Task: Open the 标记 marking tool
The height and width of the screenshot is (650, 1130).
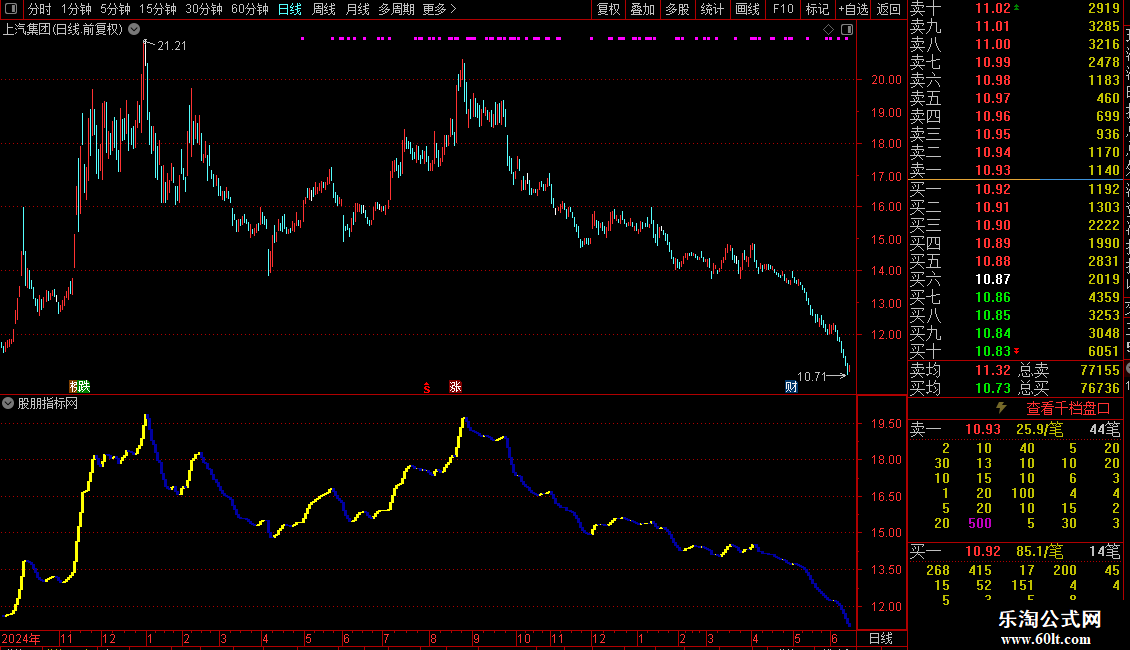Action: pyautogui.click(x=817, y=9)
